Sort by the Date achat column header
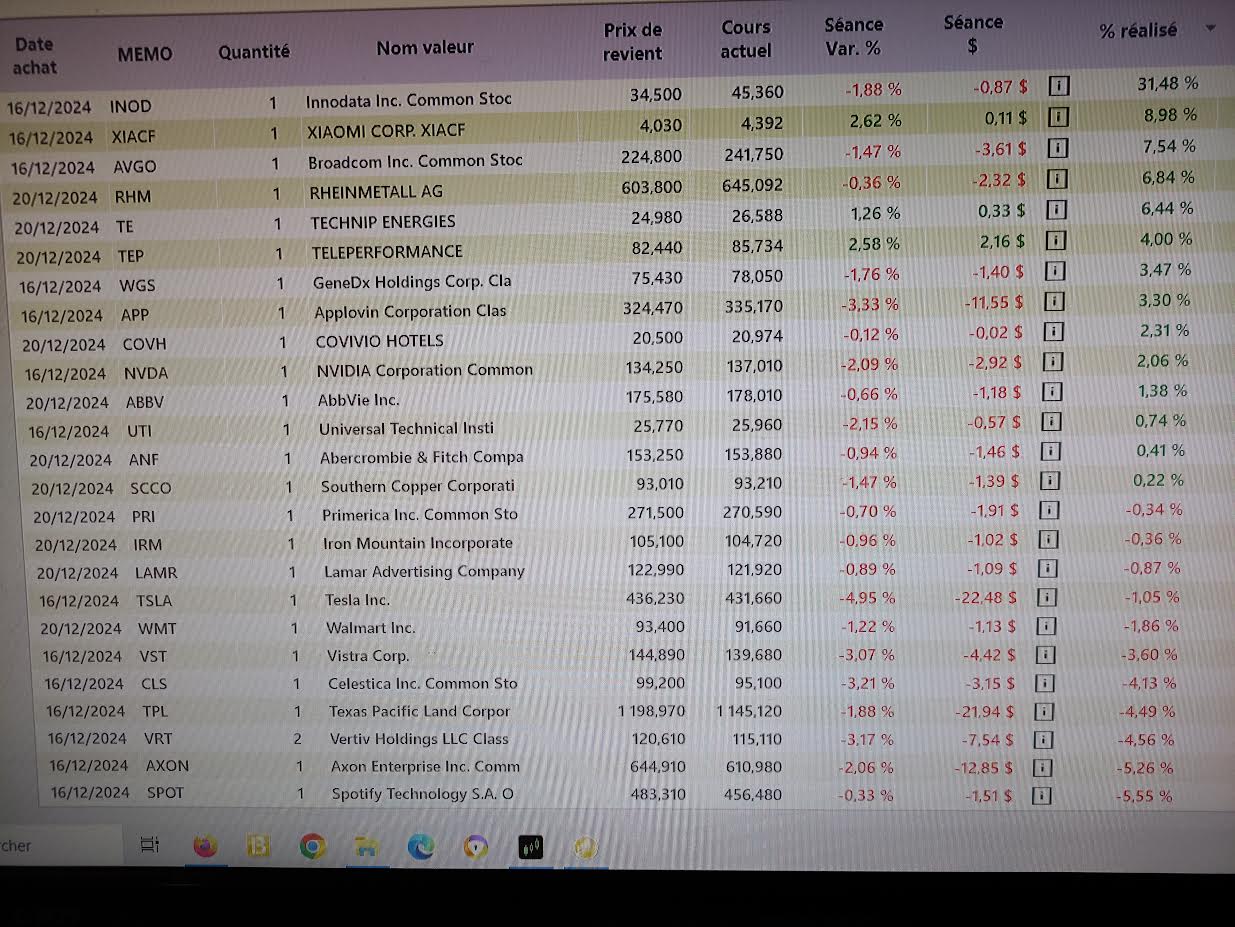Viewport: 1235px width, 927px height. coord(35,56)
